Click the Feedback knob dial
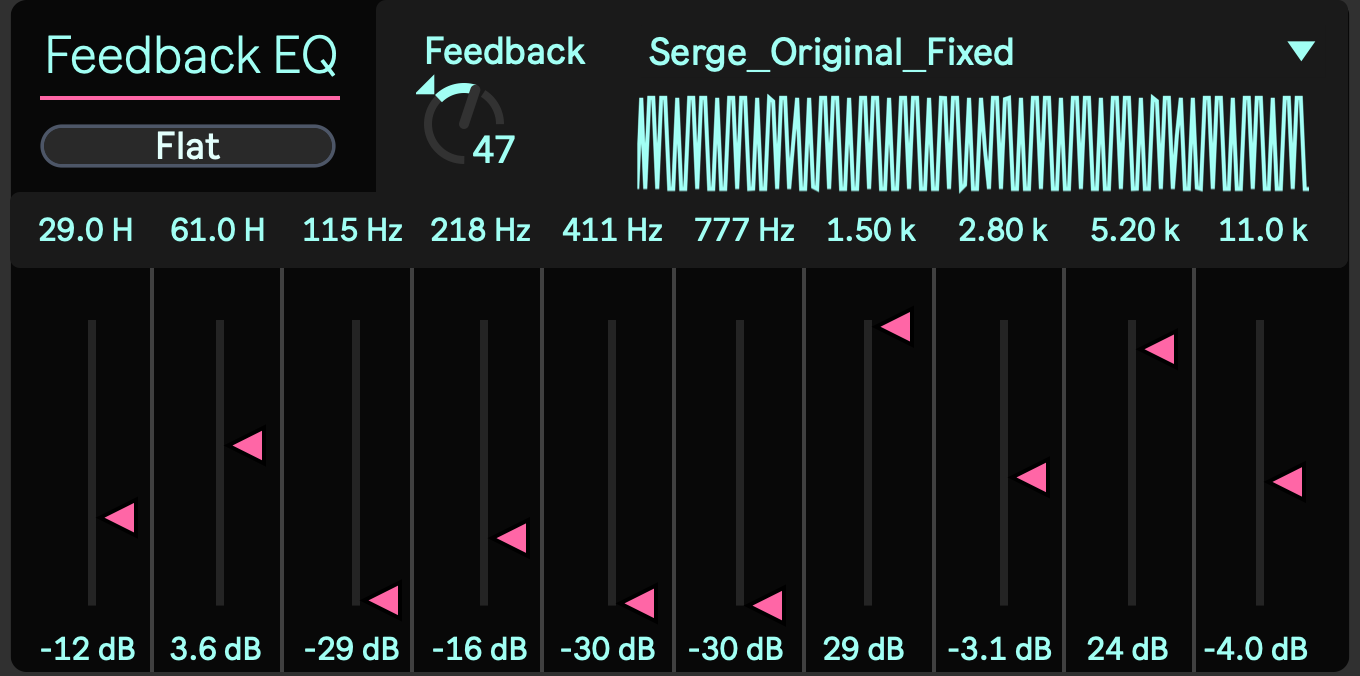 [461, 124]
